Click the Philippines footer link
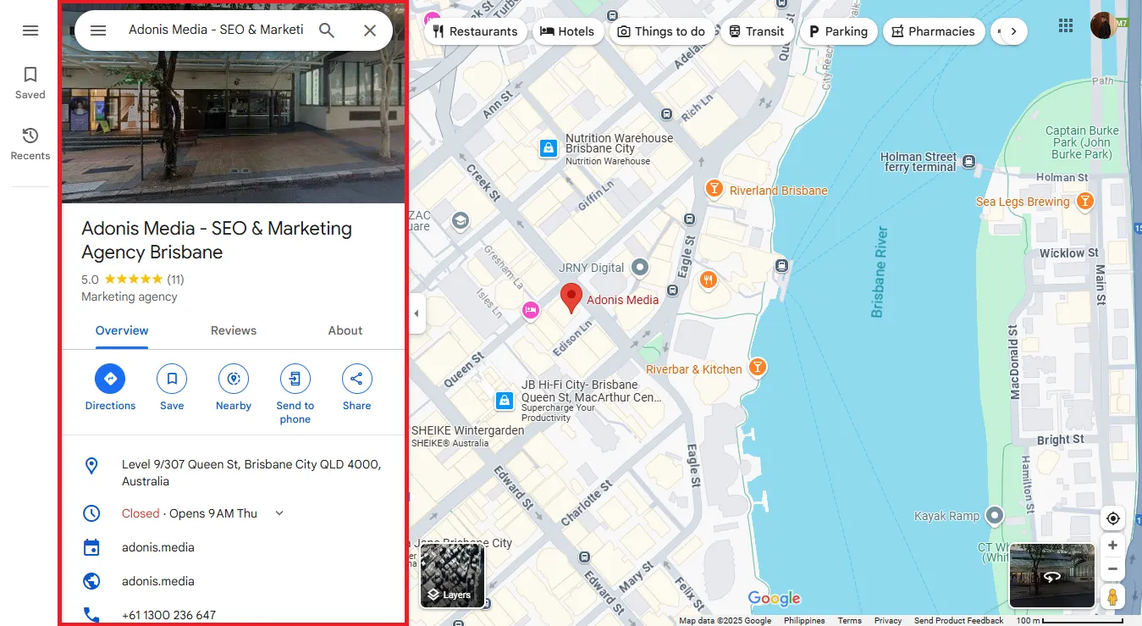Screen dimensions: 1142x626 pyautogui.click(x=804, y=620)
